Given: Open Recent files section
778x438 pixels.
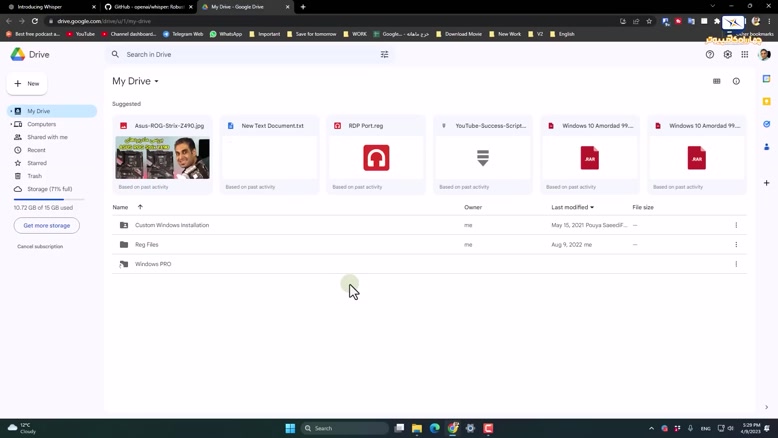Looking at the screenshot, I should (36, 150).
